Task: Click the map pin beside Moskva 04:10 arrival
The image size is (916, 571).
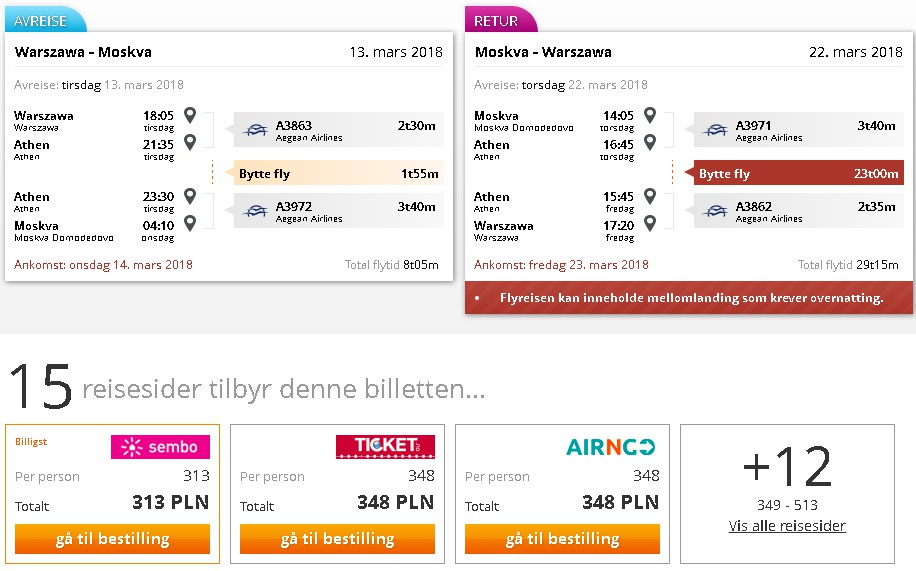Action: pos(190,223)
